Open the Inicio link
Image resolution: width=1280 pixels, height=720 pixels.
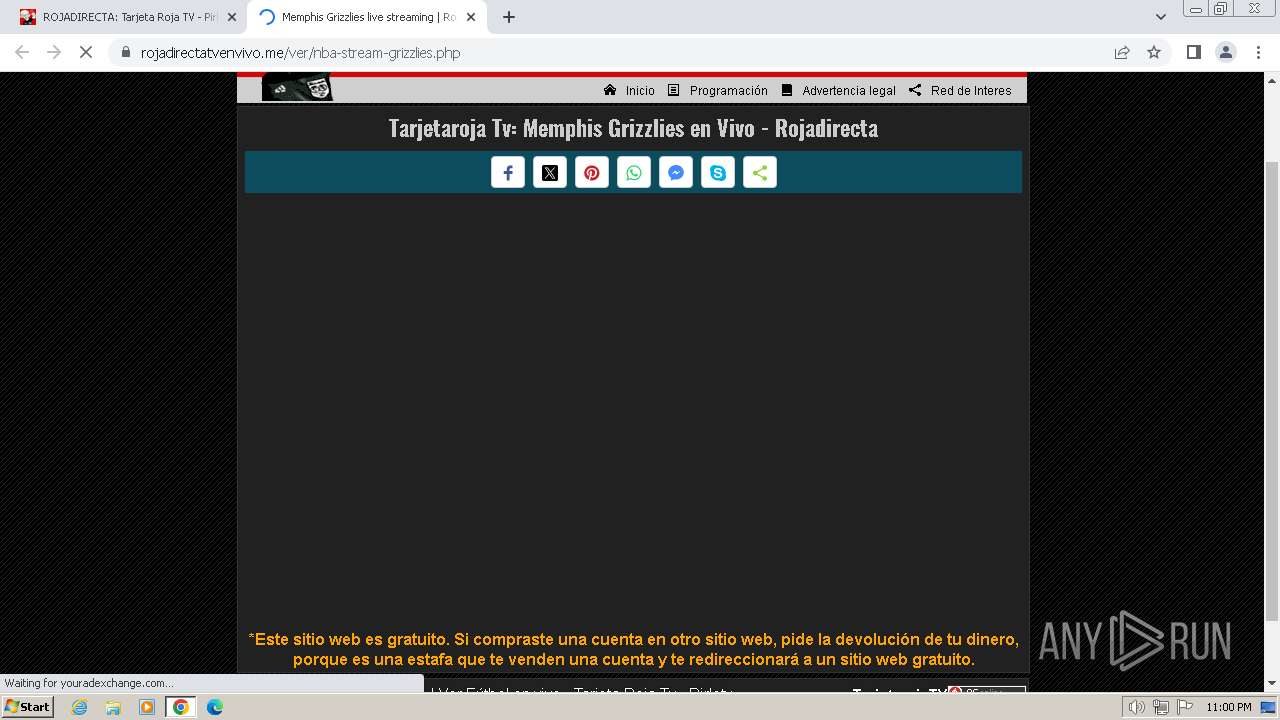click(629, 90)
